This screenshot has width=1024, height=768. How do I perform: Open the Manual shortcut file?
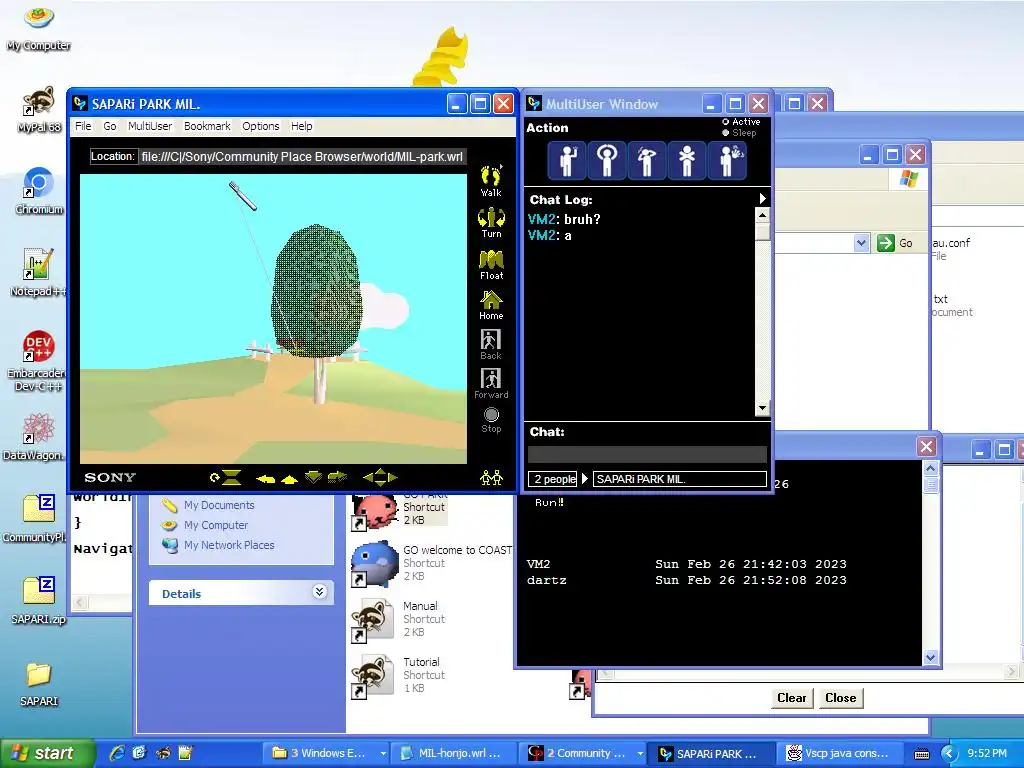click(398, 618)
